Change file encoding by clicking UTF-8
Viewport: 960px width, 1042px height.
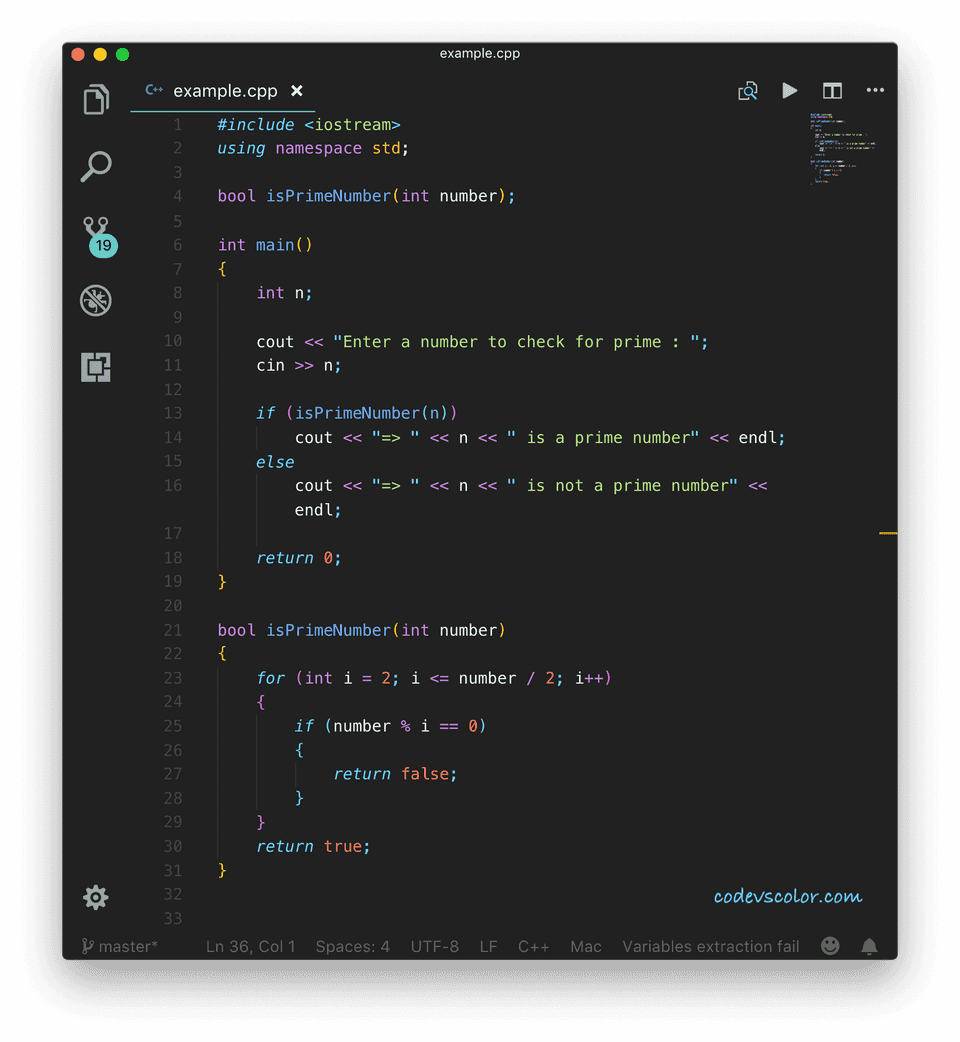[435, 946]
